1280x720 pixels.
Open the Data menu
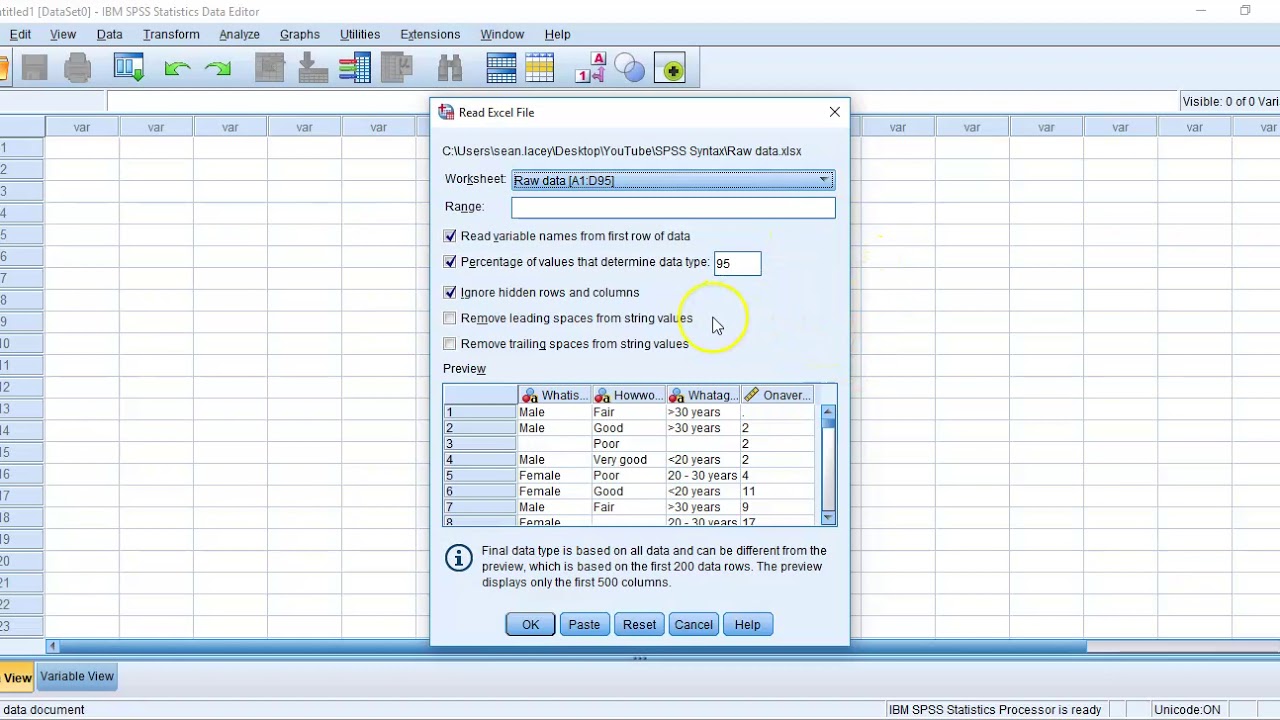click(x=109, y=34)
